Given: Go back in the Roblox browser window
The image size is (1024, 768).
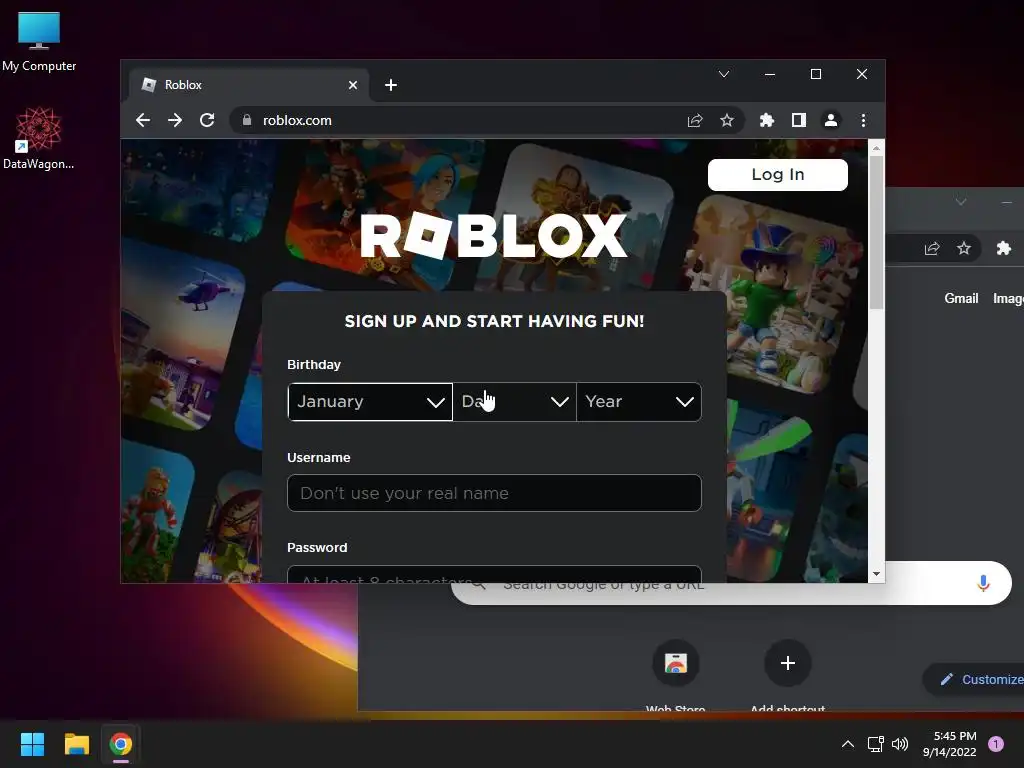Looking at the screenshot, I should pos(143,120).
